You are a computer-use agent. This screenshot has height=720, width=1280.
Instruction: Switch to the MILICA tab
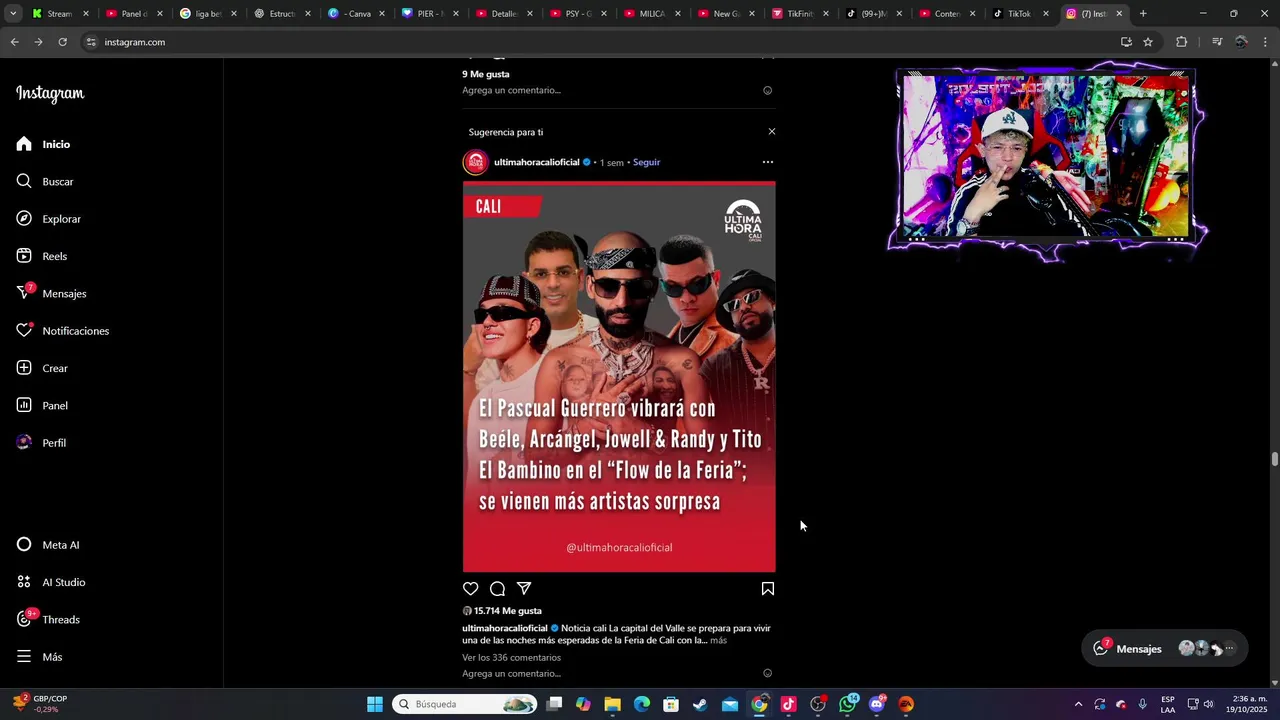click(x=651, y=14)
